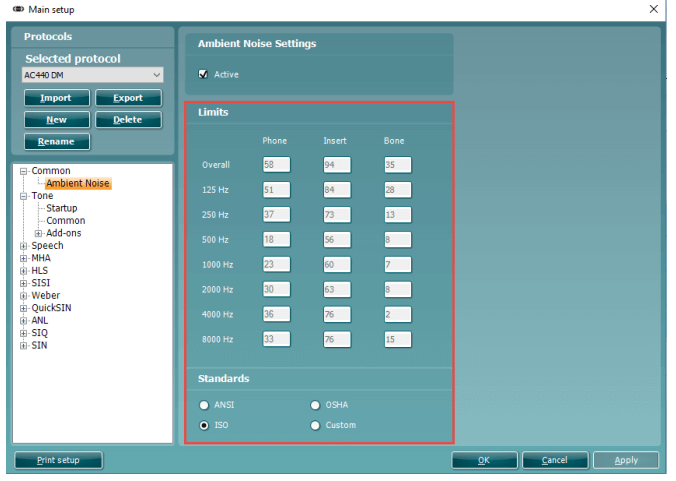Toggle the Active ambient noise checkbox
Image resolution: width=676 pixels, height=481 pixels.
click(203, 74)
